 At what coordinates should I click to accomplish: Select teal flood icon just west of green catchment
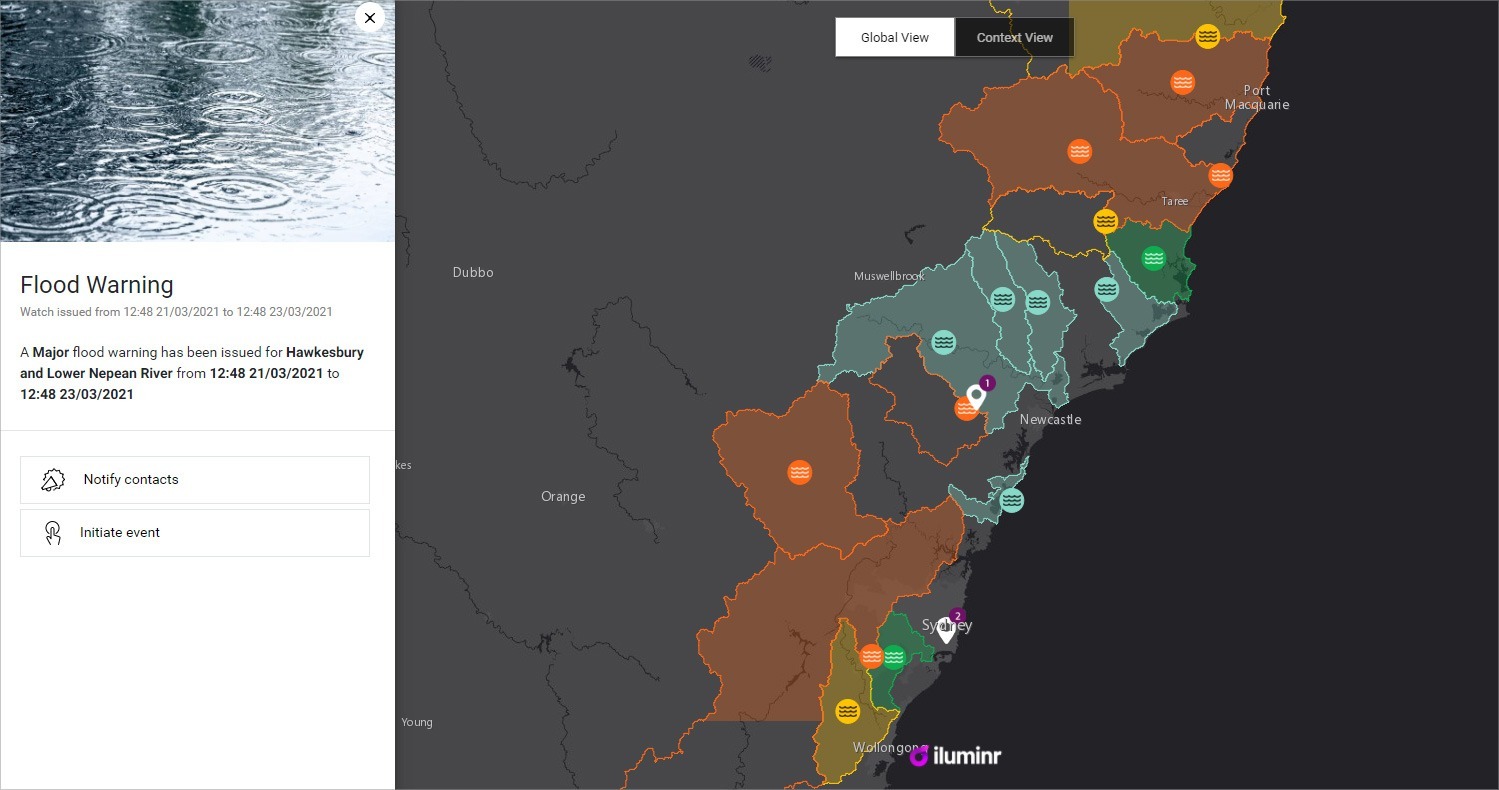point(1106,289)
